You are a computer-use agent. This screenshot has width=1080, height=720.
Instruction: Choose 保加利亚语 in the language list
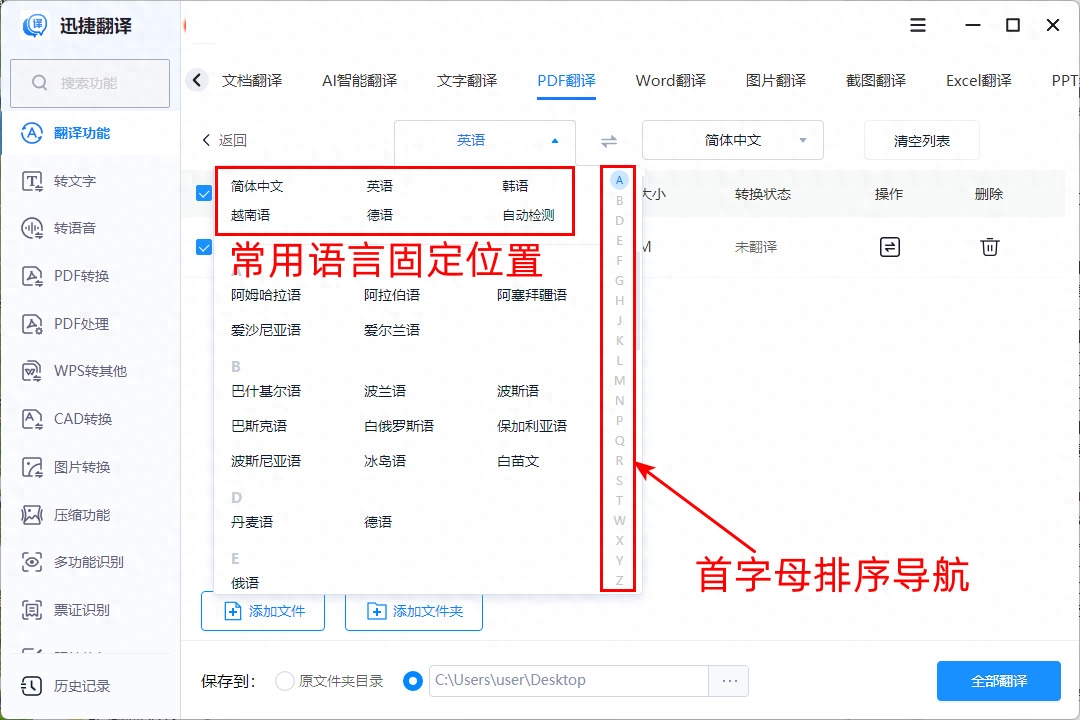click(532, 426)
